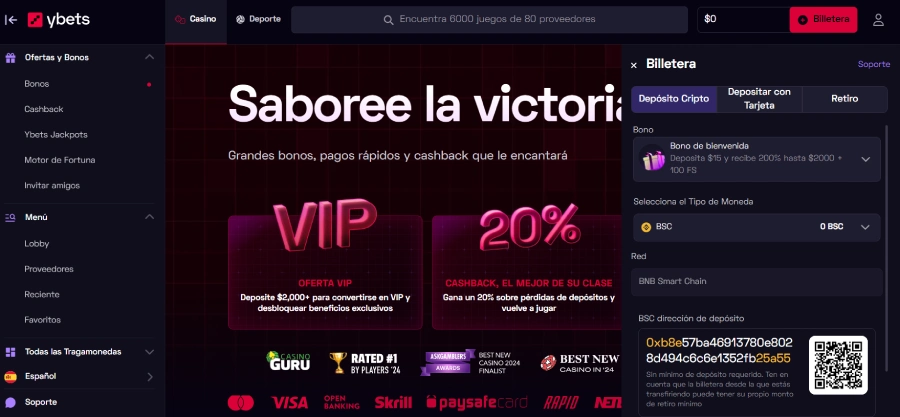
Task: Select the Retiro tab
Action: [x=844, y=99]
